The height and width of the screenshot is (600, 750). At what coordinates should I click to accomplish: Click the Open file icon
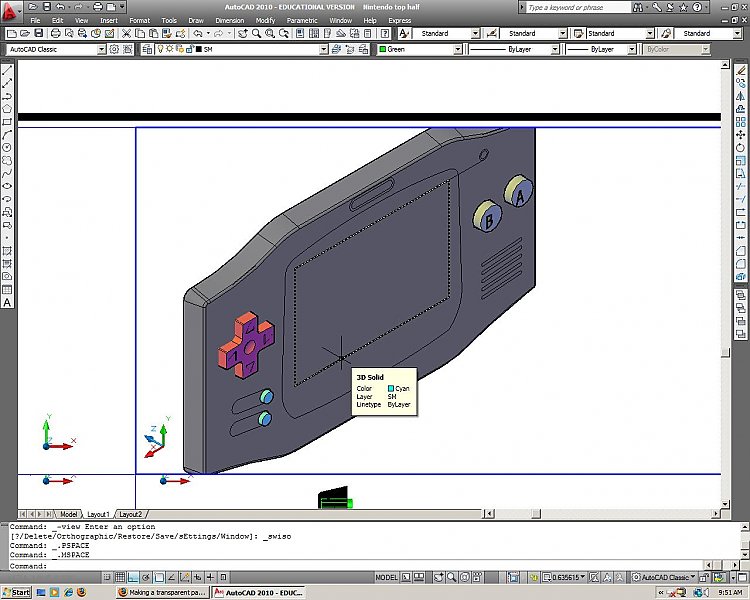(x=25, y=33)
